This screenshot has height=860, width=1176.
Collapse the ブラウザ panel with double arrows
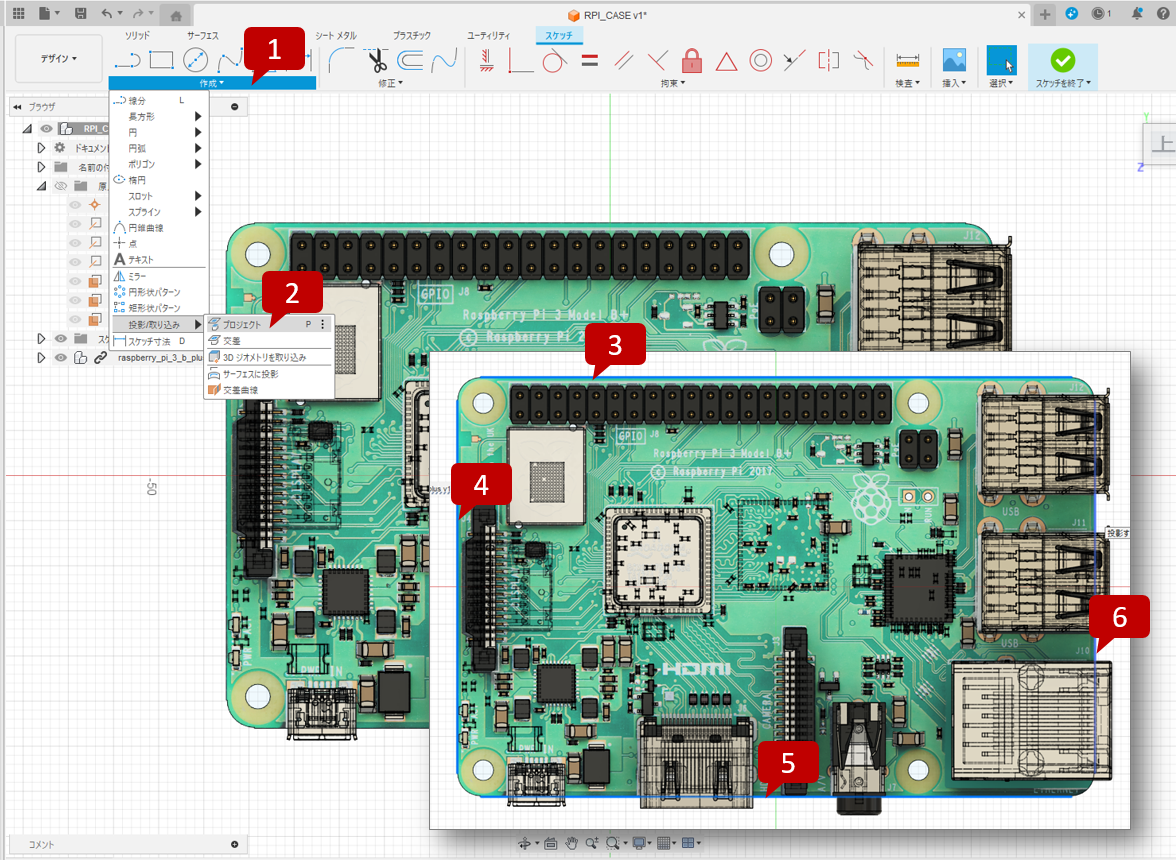(x=17, y=107)
